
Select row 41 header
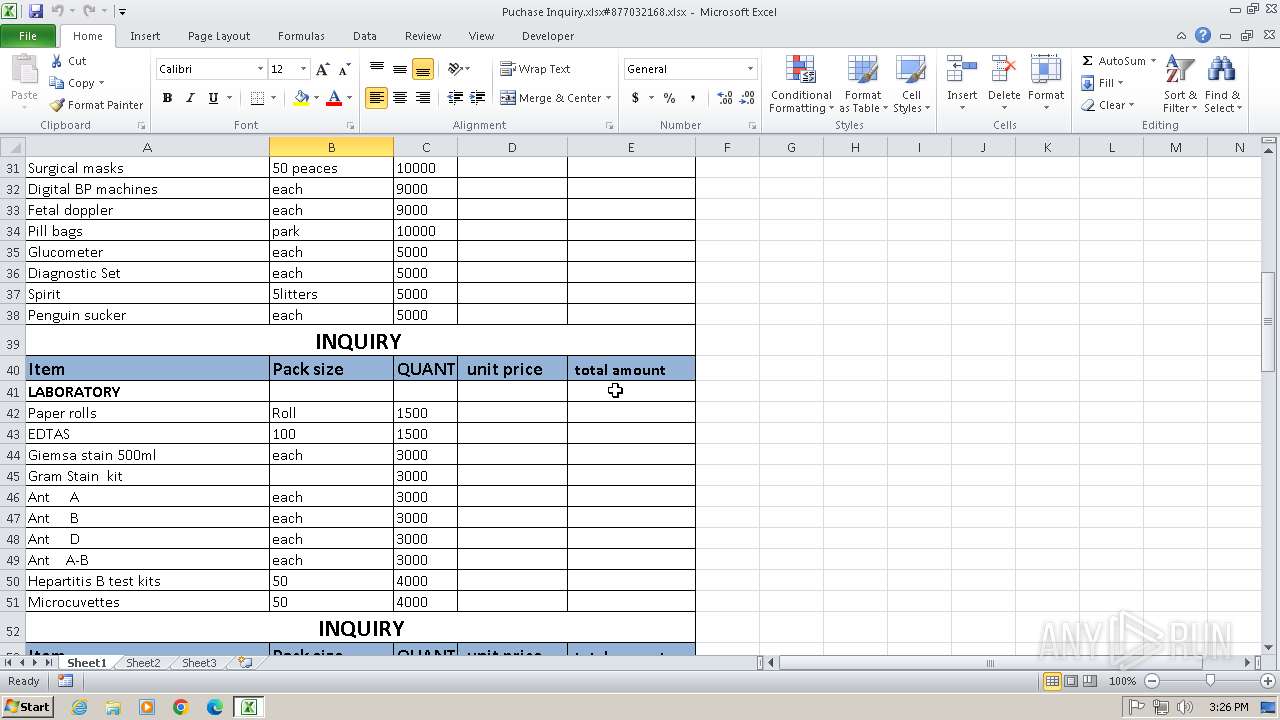[x=13, y=392]
